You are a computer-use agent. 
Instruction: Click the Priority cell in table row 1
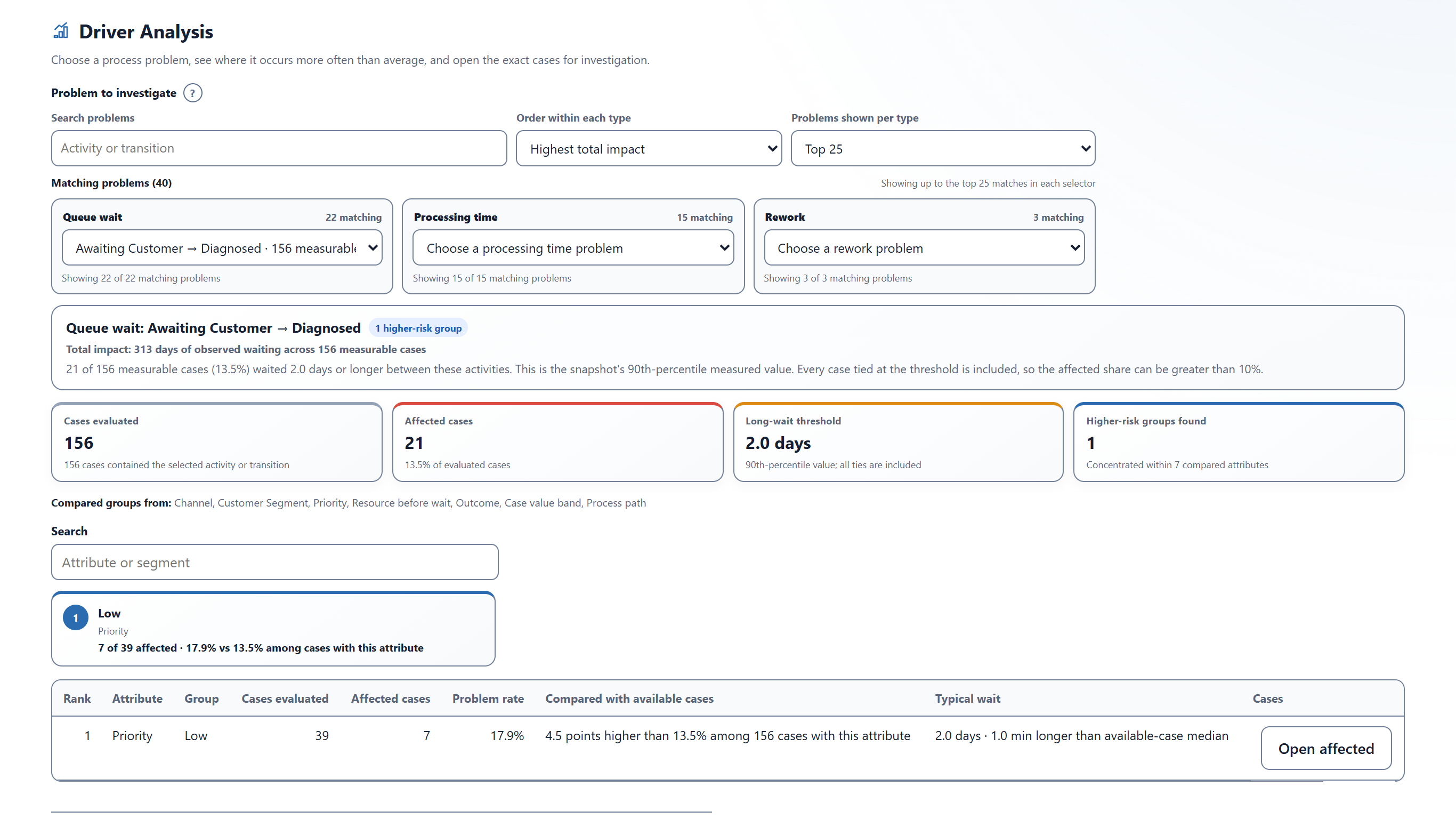coord(132,735)
